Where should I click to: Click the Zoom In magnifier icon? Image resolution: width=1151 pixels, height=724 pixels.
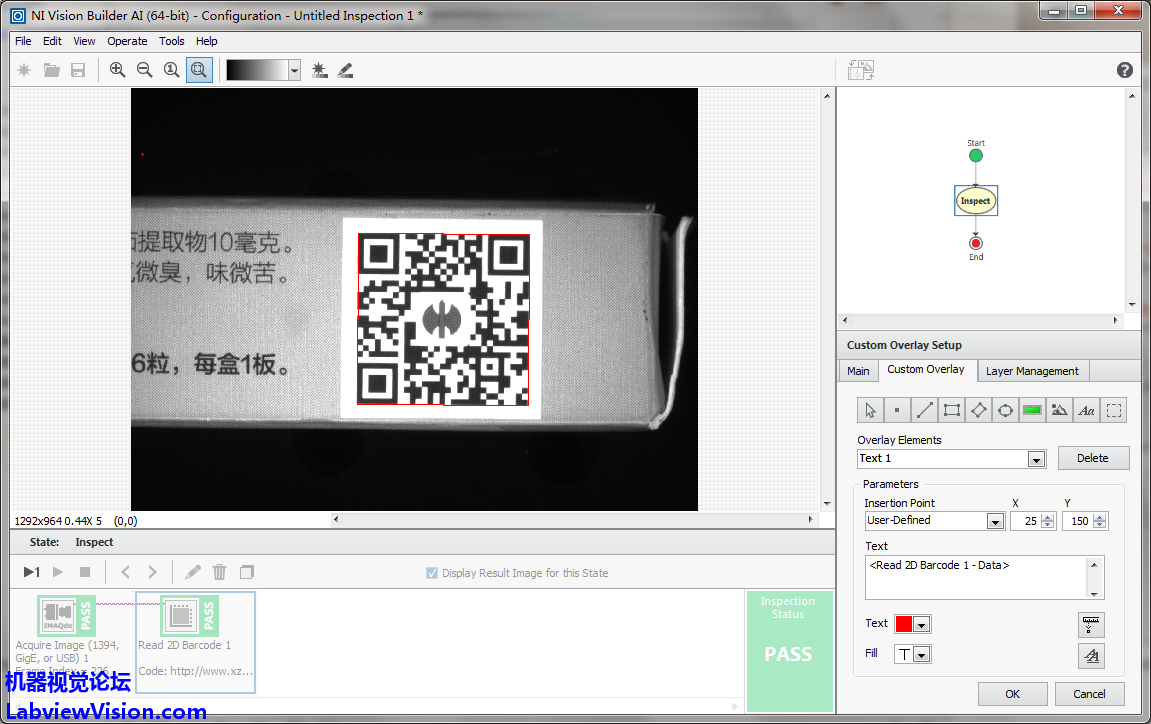pyautogui.click(x=118, y=70)
